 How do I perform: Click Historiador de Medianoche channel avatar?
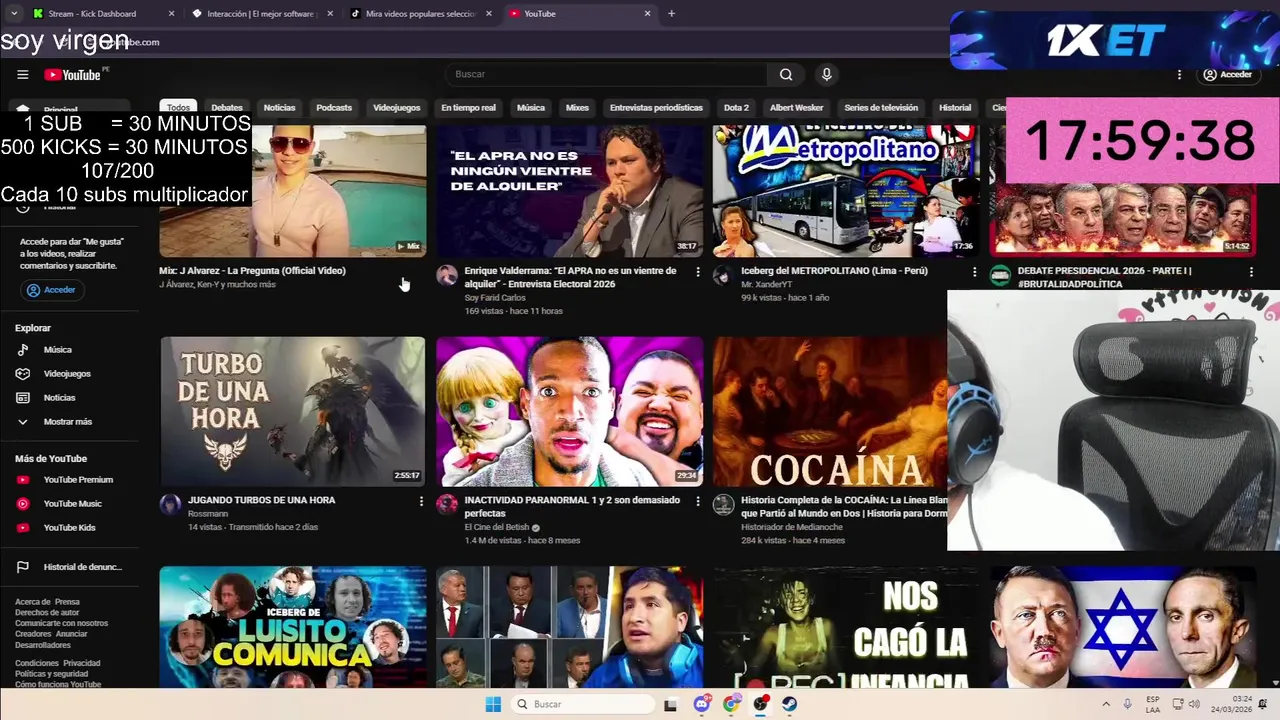click(723, 504)
